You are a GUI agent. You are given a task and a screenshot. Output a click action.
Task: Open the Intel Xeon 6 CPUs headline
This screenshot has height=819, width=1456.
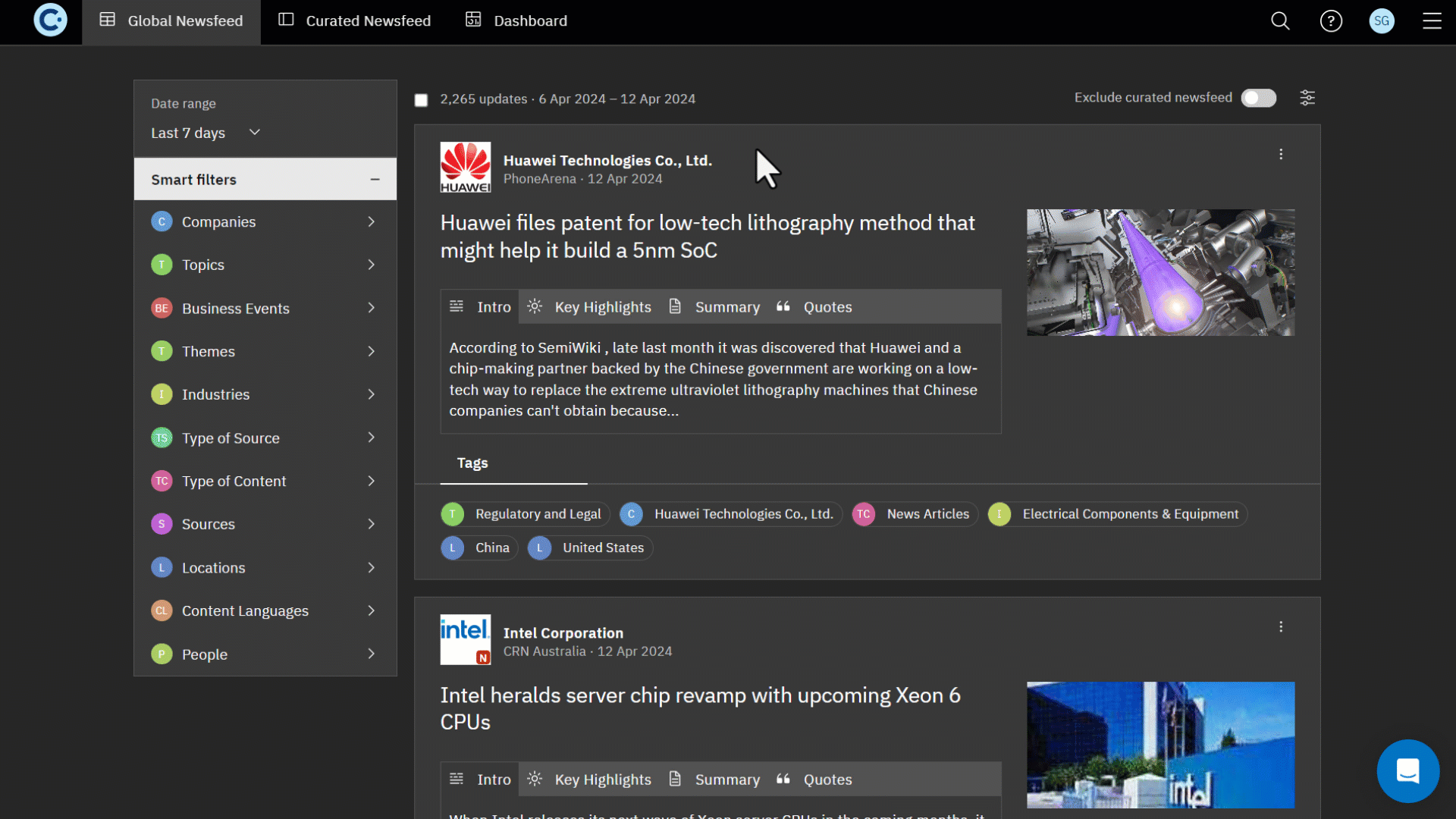tap(701, 708)
